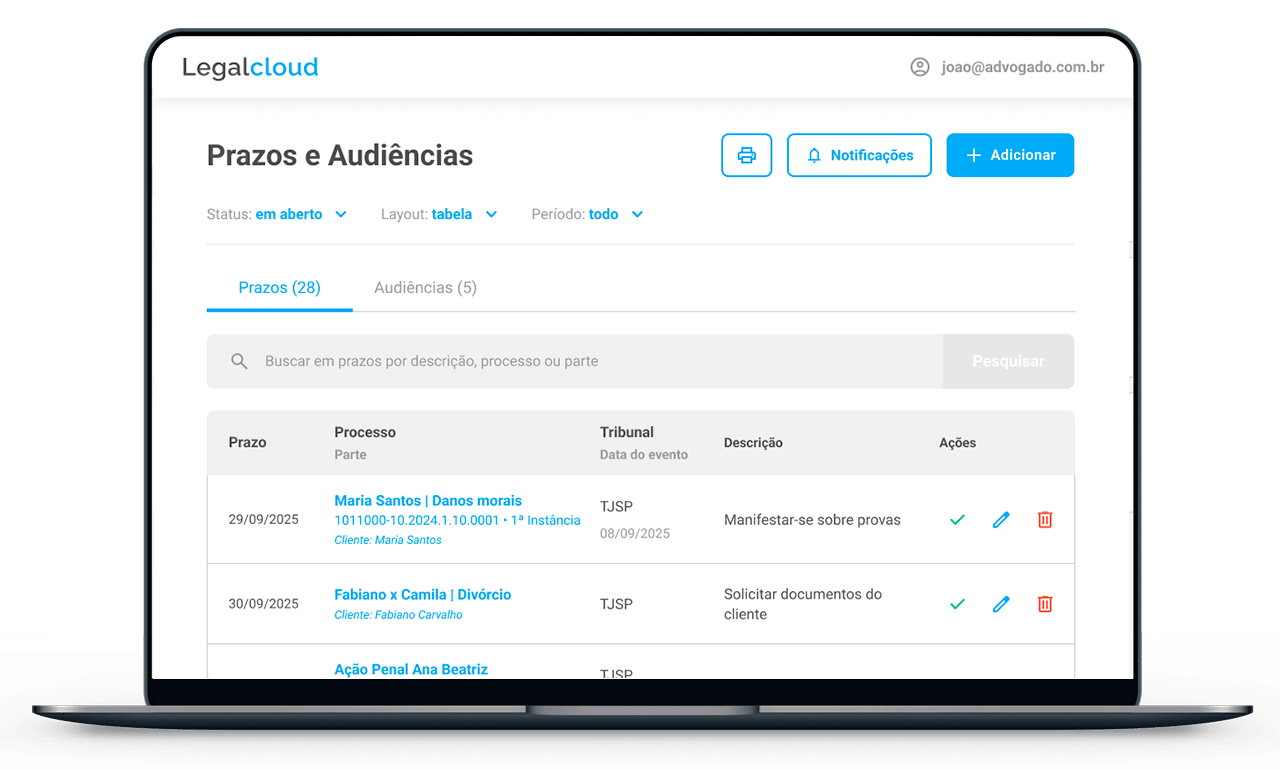Switch to the Audiências tab
Screen dimensions: 1280x770
[x=424, y=287]
